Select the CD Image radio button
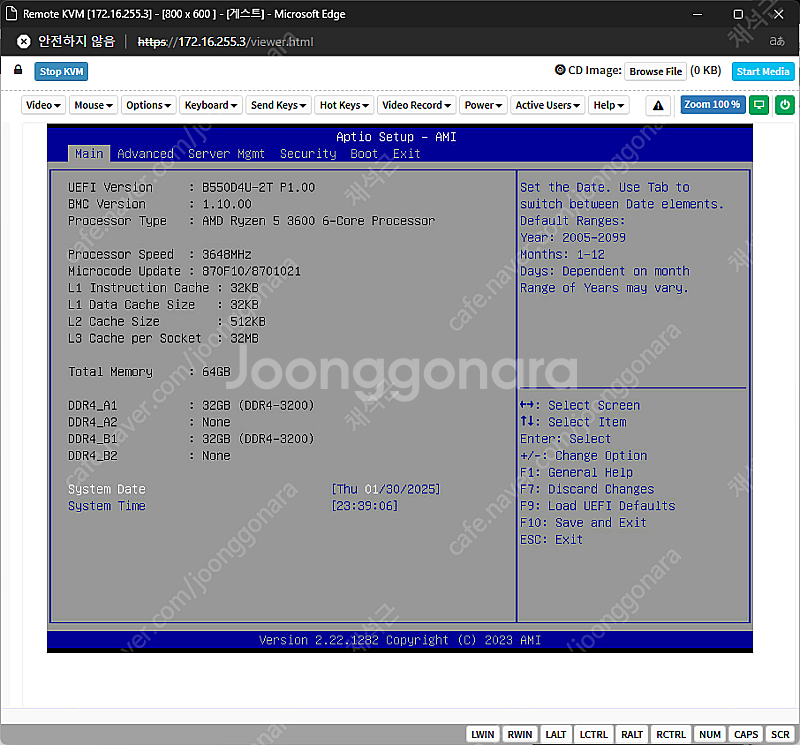The width and height of the screenshot is (800, 745). pos(560,70)
